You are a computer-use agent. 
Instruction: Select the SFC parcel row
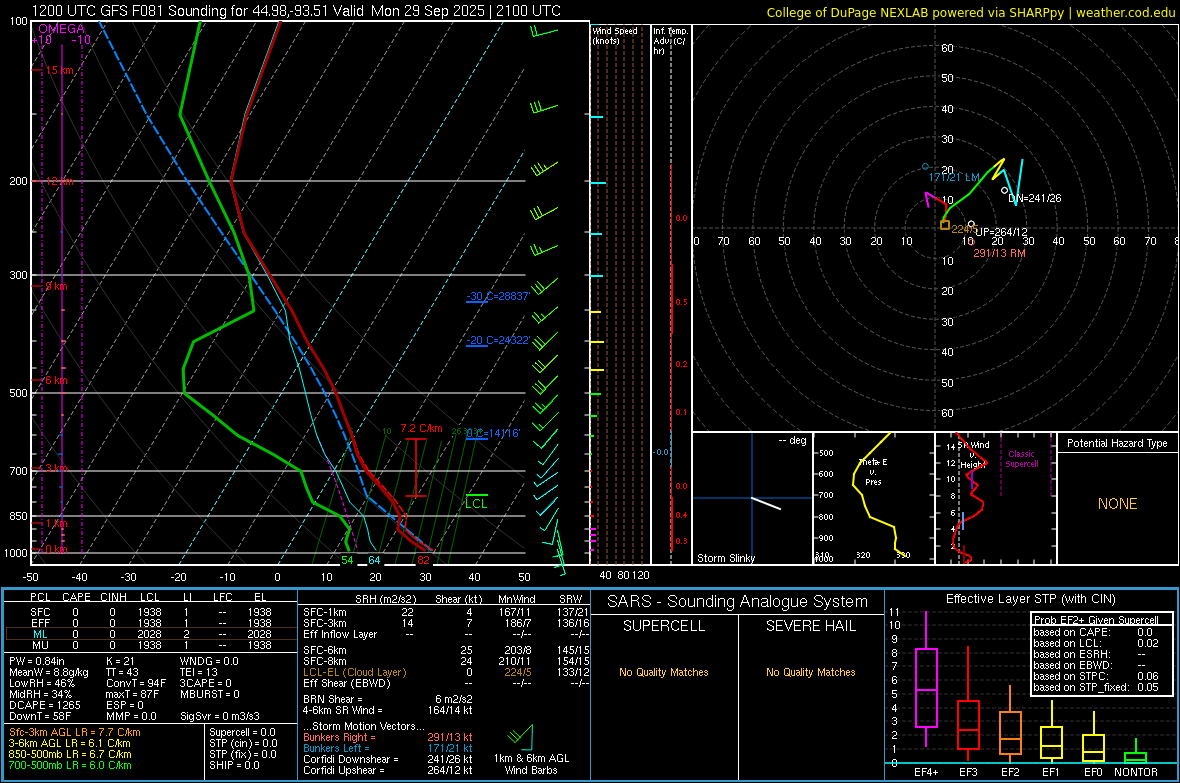coord(151,612)
